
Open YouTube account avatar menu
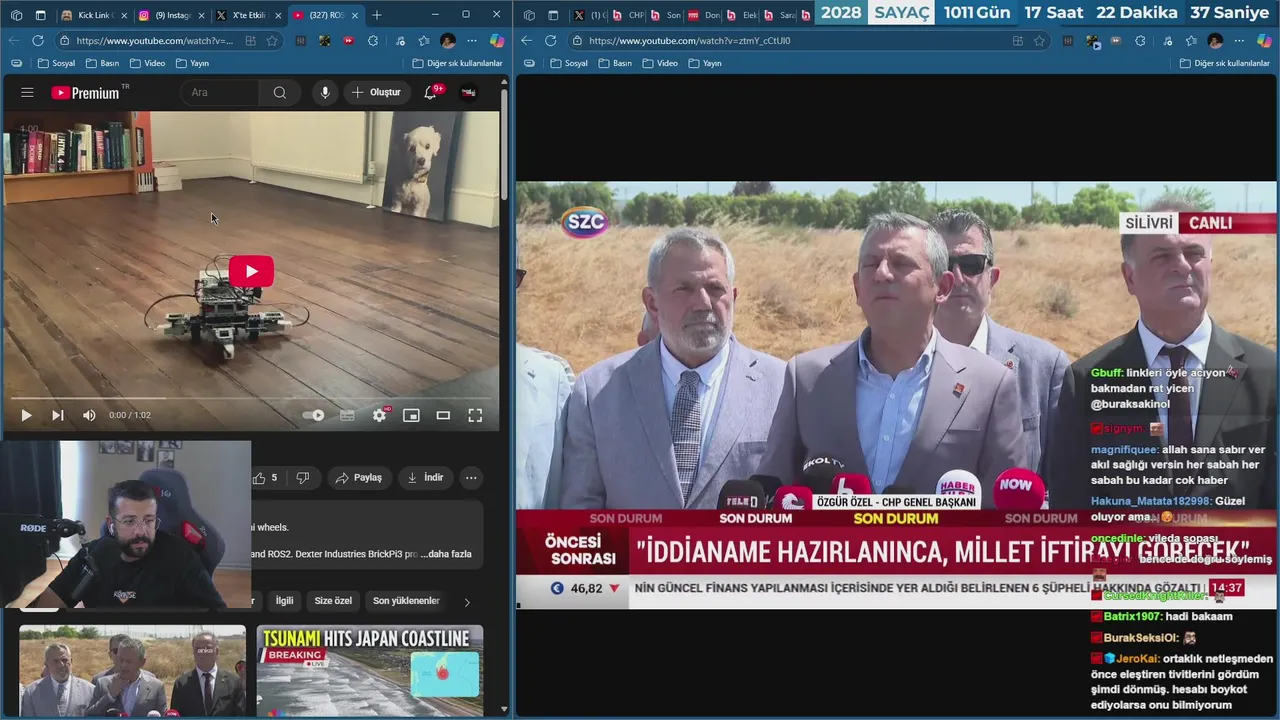[468, 92]
